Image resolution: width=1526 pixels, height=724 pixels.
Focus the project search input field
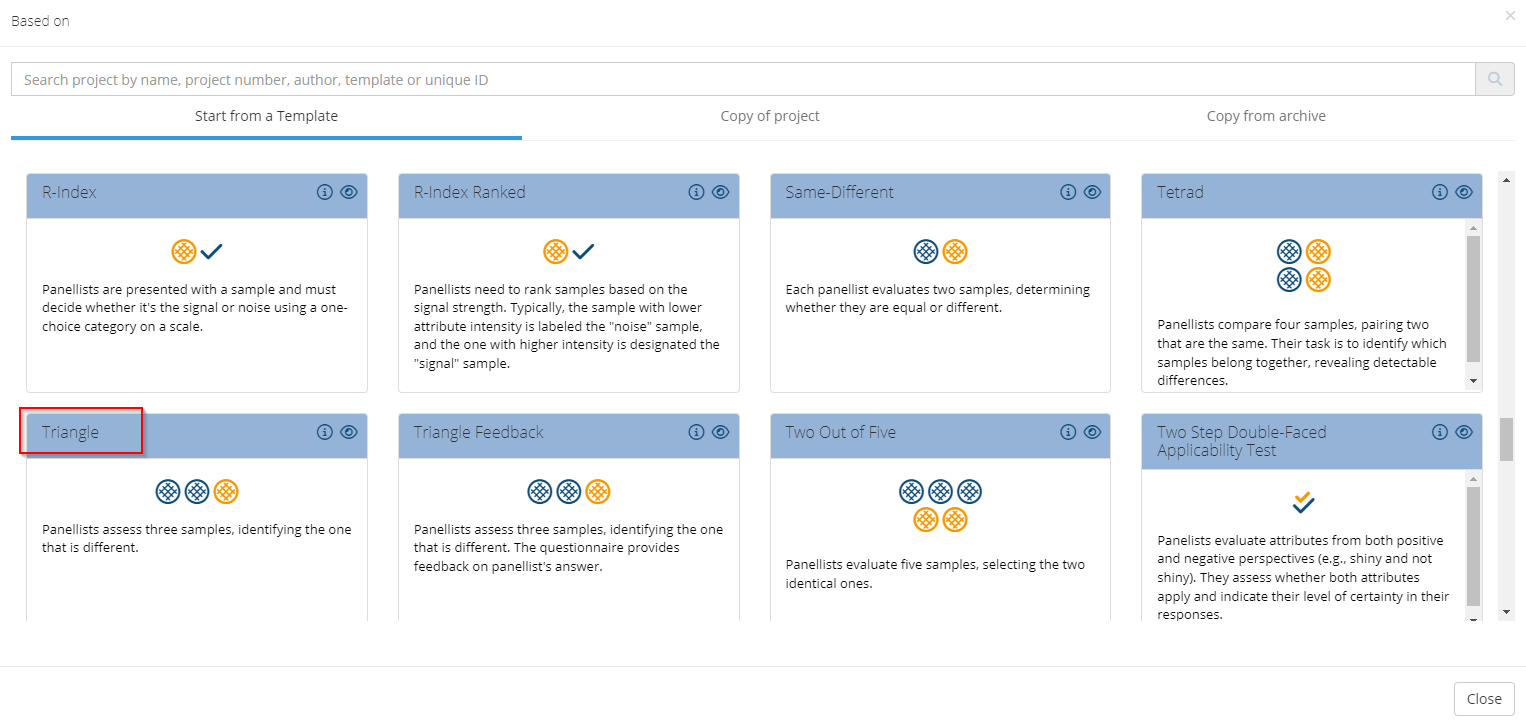[742, 79]
